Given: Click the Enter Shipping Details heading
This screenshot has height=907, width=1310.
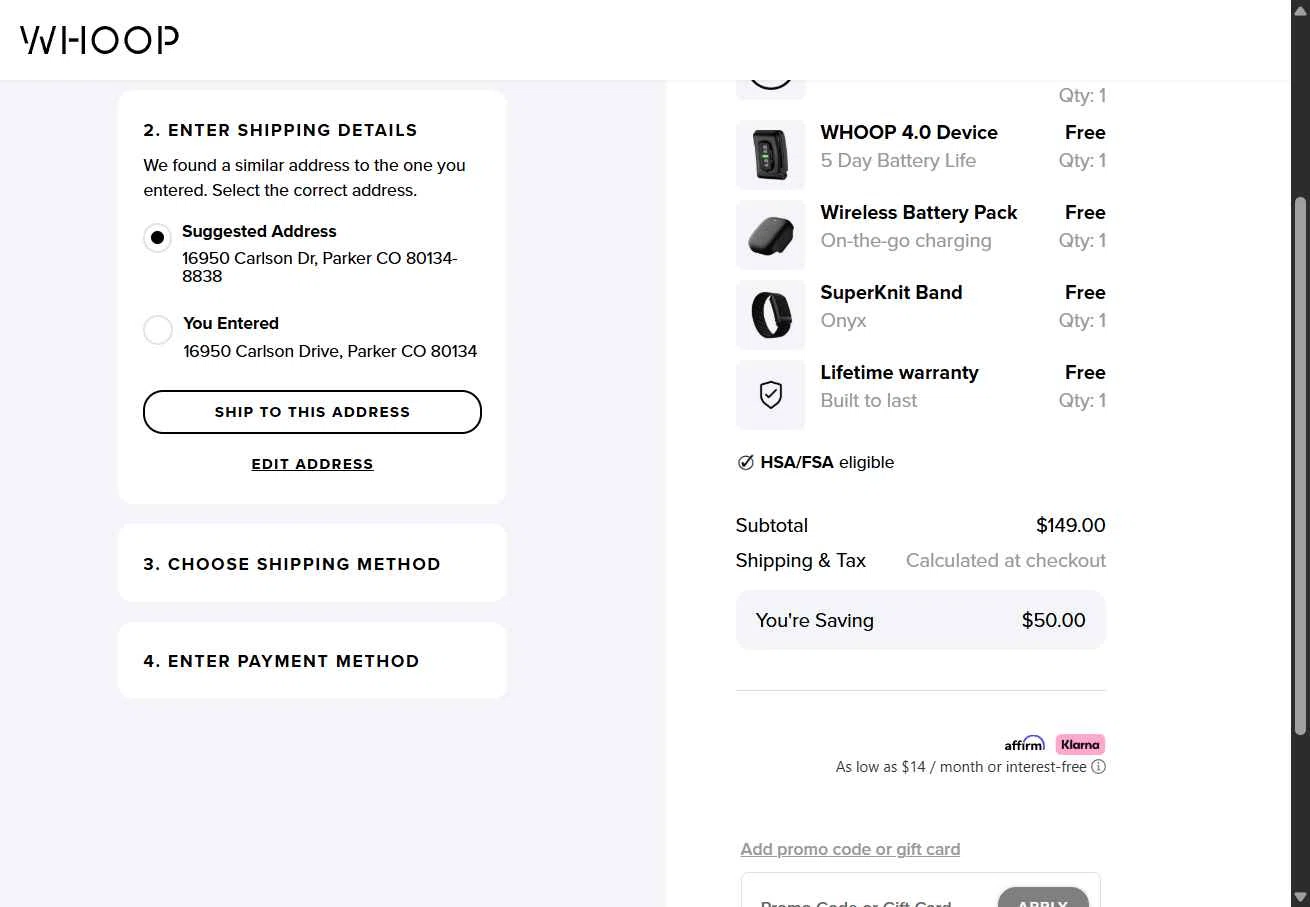Looking at the screenshot, I should click(x=280, y=130).
